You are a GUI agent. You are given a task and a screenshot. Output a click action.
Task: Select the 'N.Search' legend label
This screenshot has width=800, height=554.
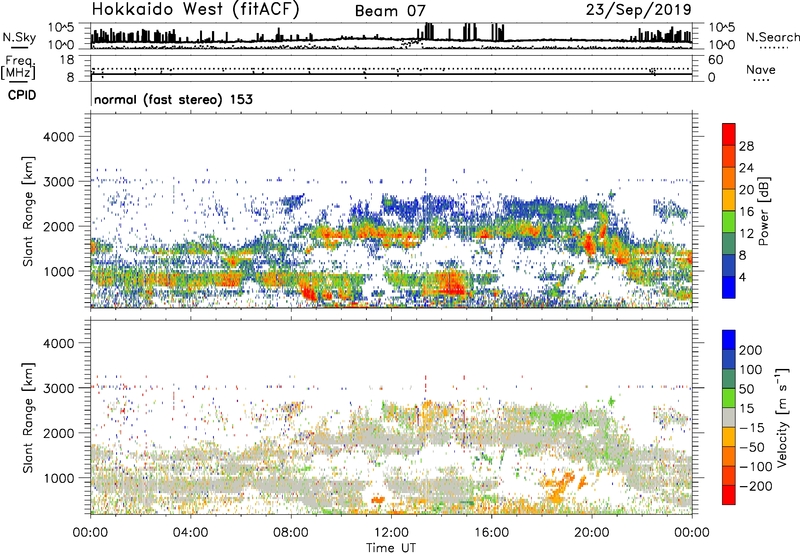click(772, 37)
